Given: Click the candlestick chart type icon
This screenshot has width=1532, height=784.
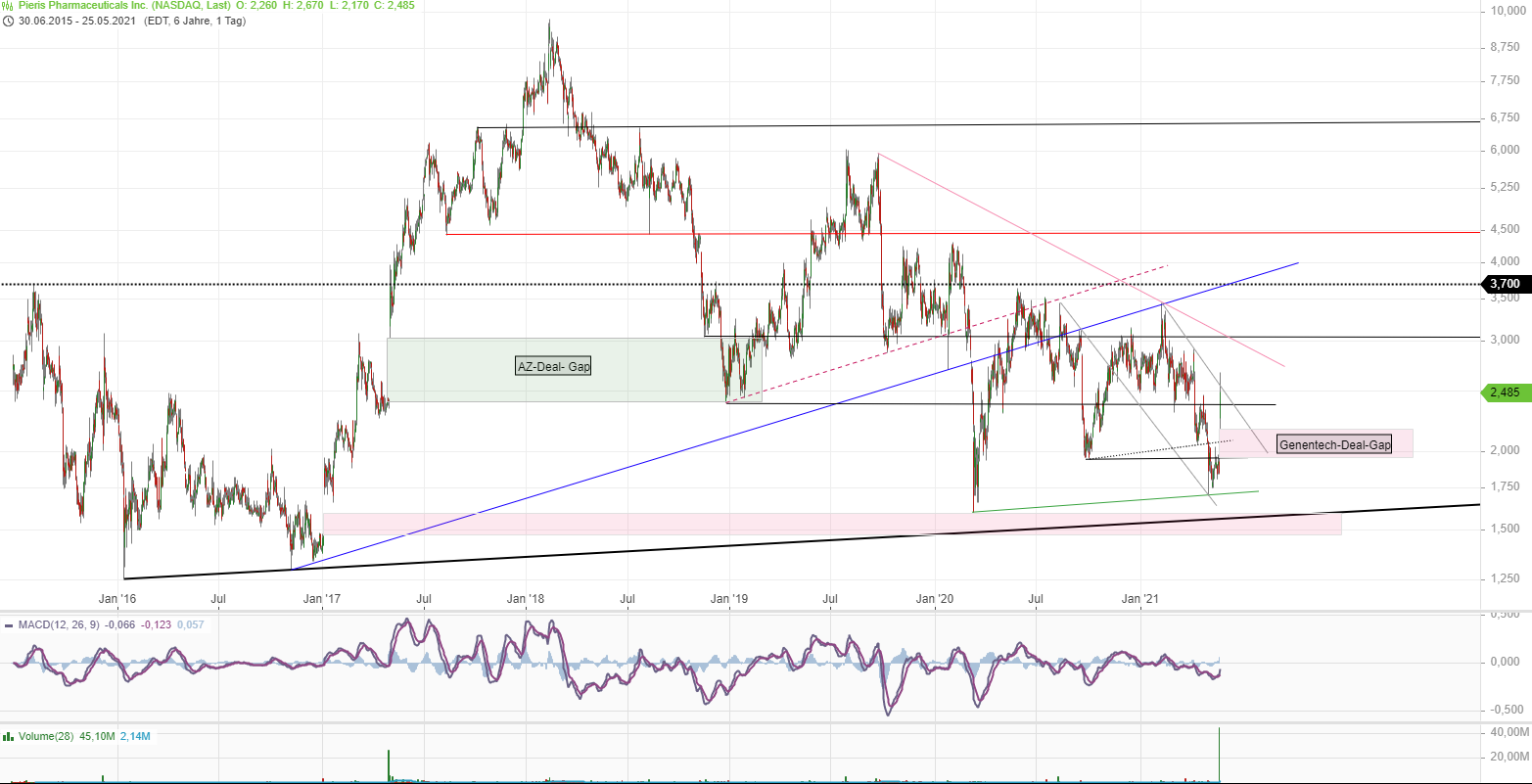Looking at the screenshot, I should (7, 6).
